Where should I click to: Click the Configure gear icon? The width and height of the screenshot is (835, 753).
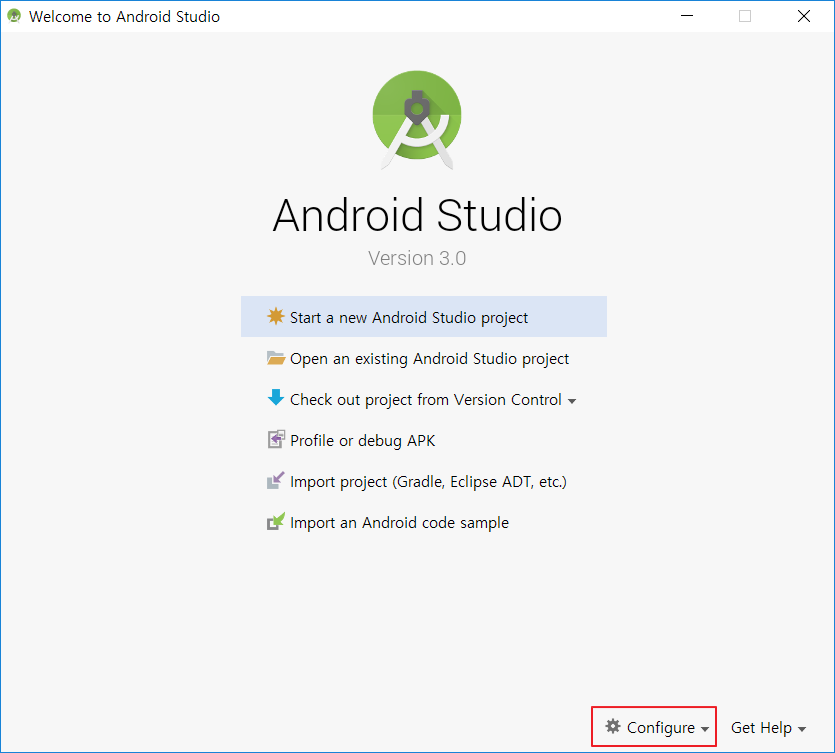click(x=613, y=726)
